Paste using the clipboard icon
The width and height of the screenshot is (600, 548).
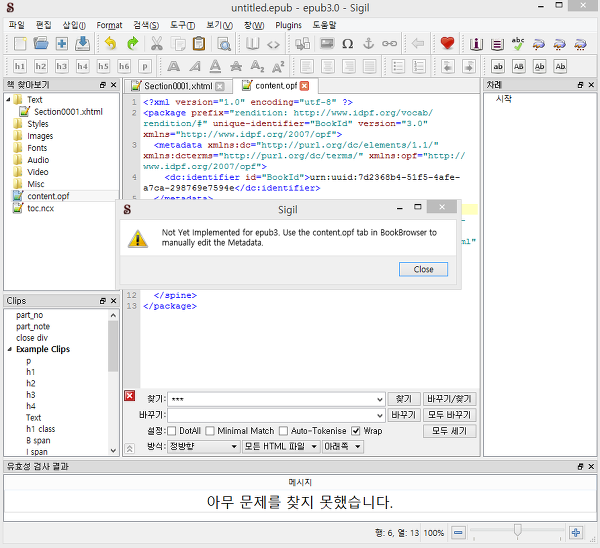coord(199,44)
